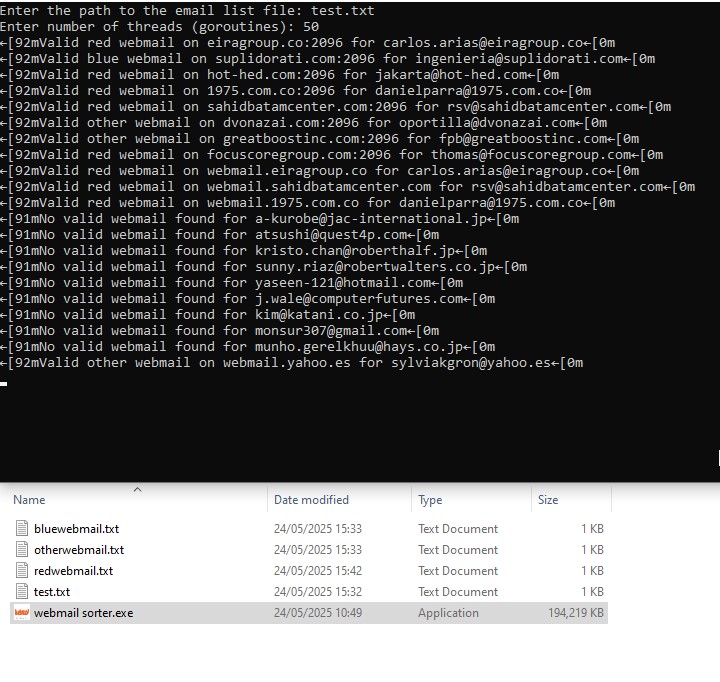
Task: Sort files by Type column header
Action: 430,500
